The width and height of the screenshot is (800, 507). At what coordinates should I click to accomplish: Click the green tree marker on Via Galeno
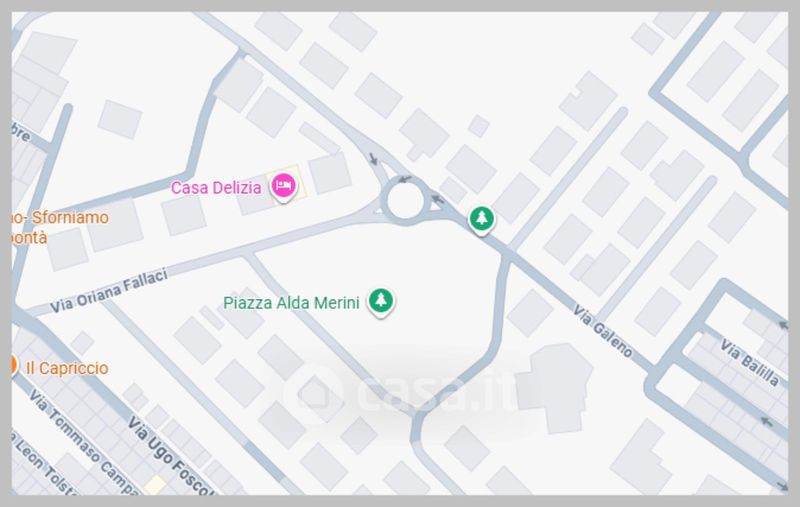click(x=482, y=220)
